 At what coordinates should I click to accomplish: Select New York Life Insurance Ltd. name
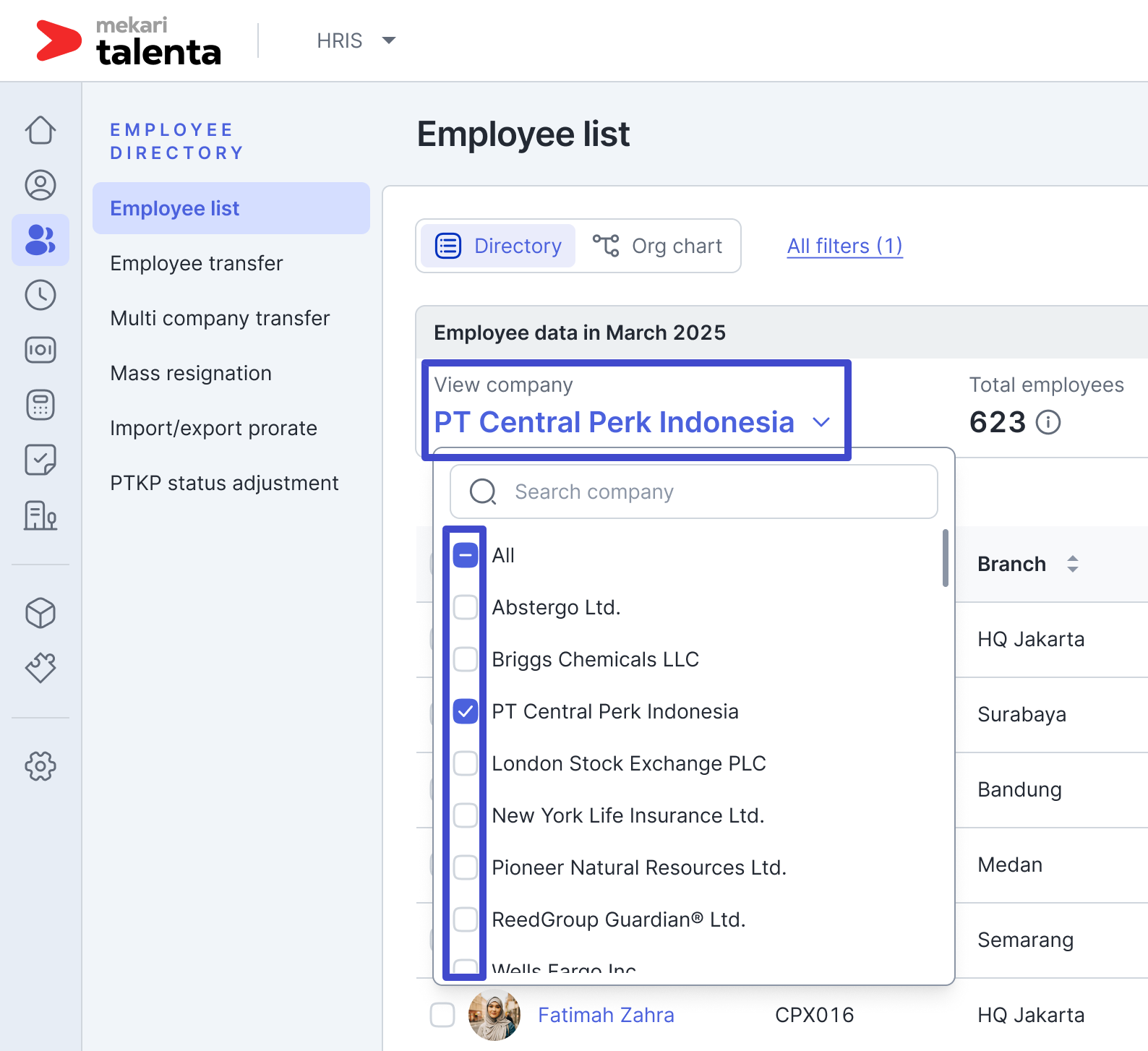click(x=628, y=815)
